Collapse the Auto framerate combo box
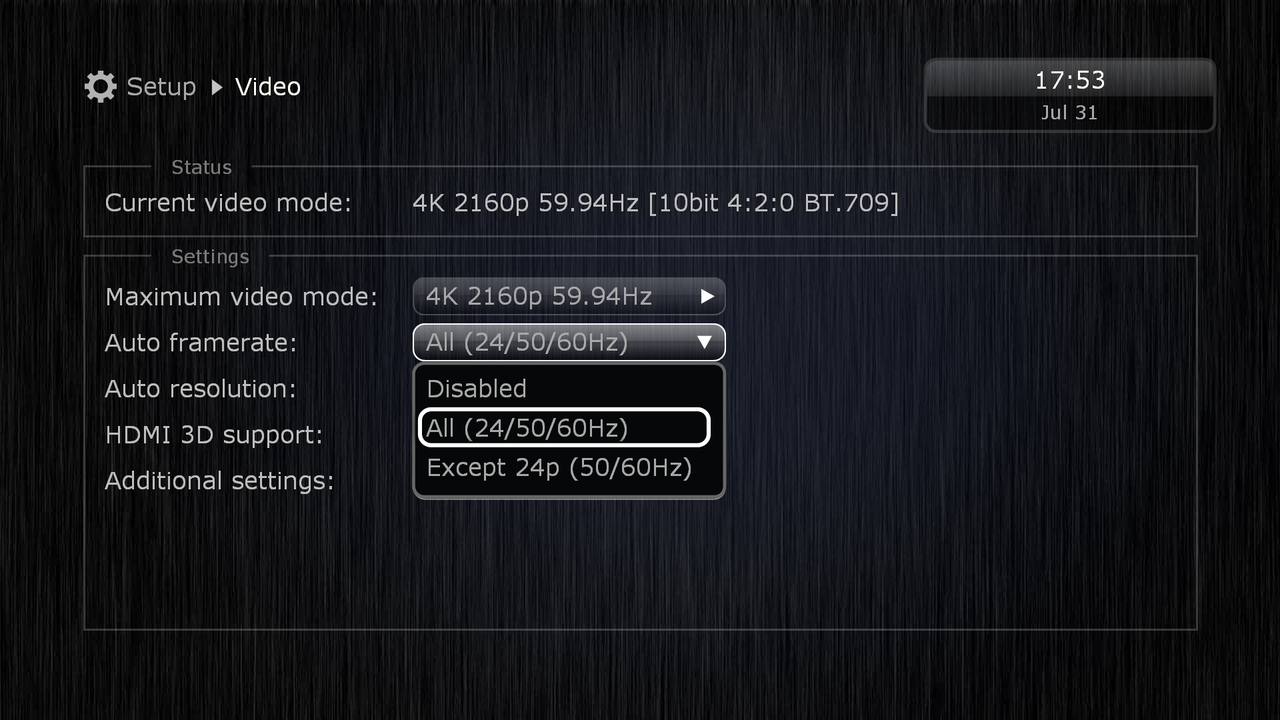 568,342
